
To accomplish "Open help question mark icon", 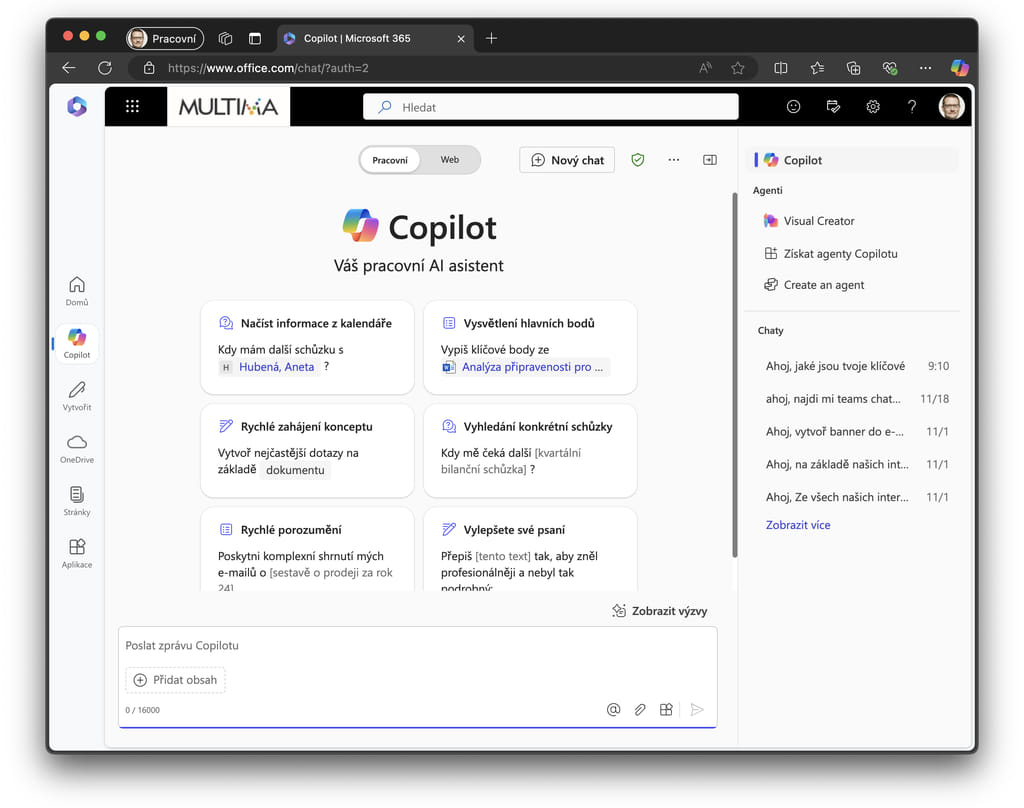I will click(x=912, y=106).
